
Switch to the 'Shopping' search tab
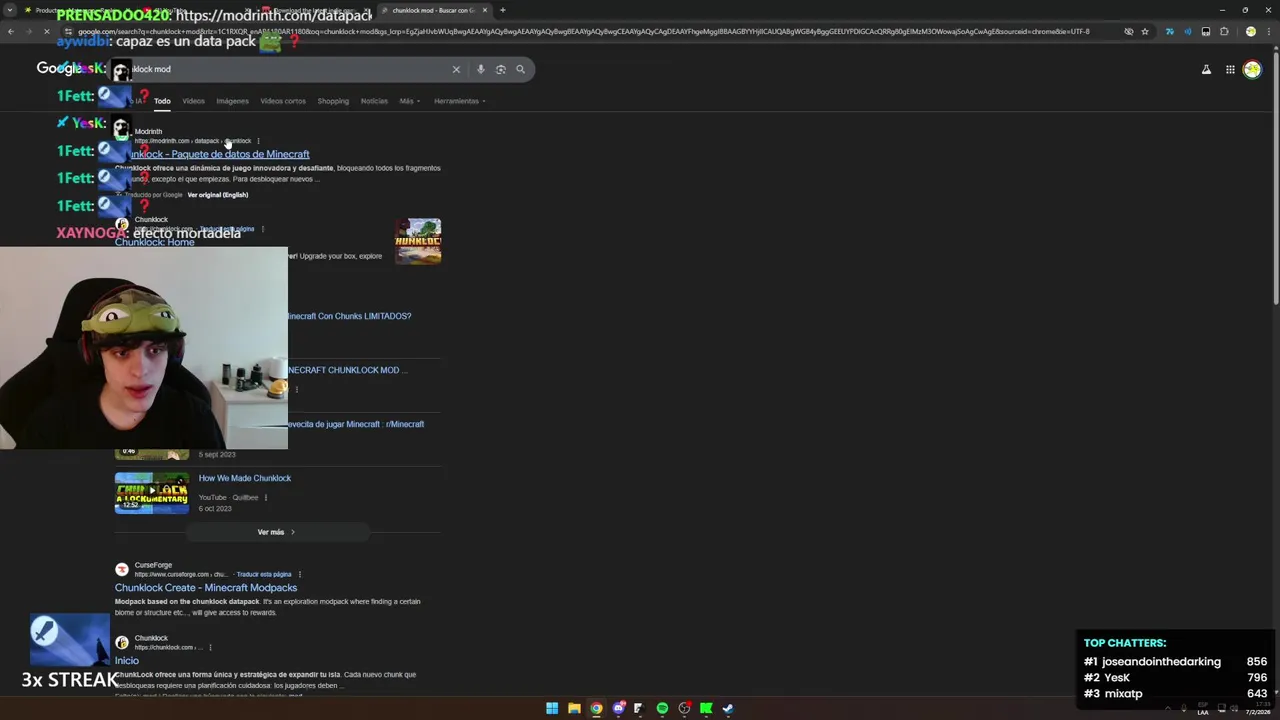[x=333, y=101]
